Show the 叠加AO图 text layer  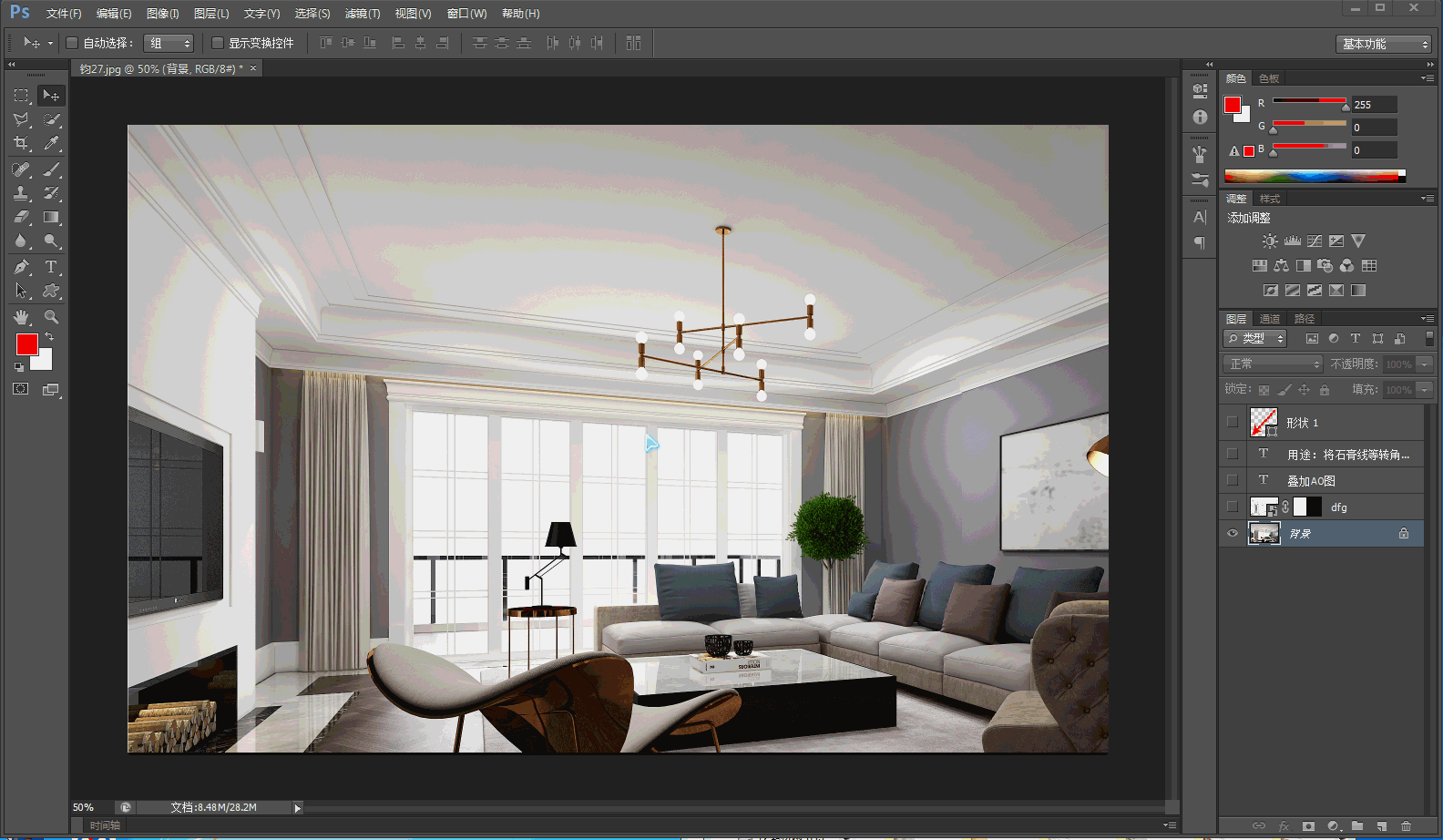pyautogui.click(x=1233, y=479)
